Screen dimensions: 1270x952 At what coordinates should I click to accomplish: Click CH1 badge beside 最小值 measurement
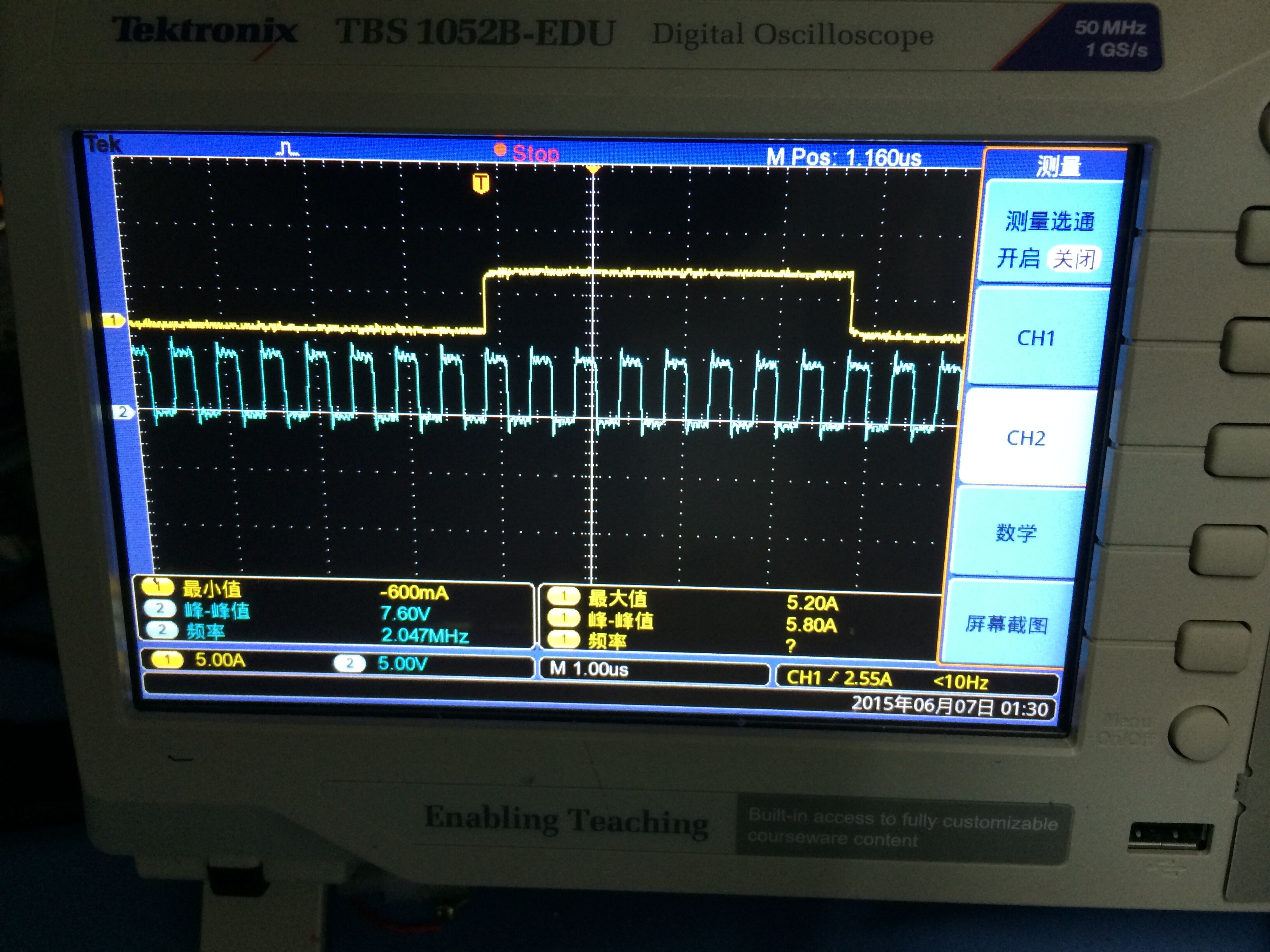click(157, 586)
